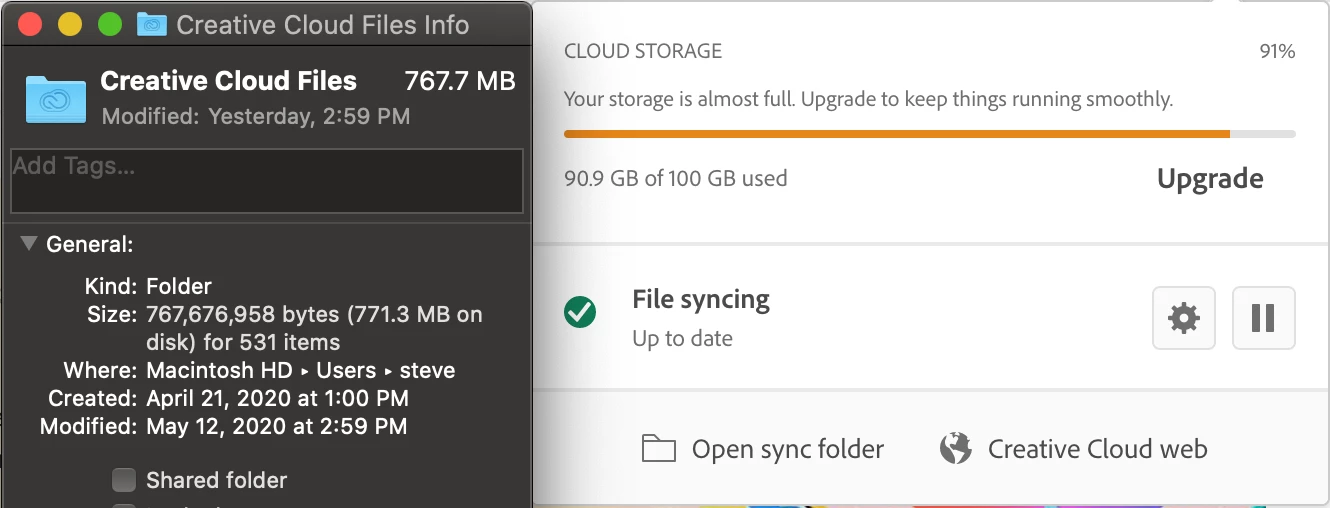Click the File syncing heading

click(x=701, y=299)
